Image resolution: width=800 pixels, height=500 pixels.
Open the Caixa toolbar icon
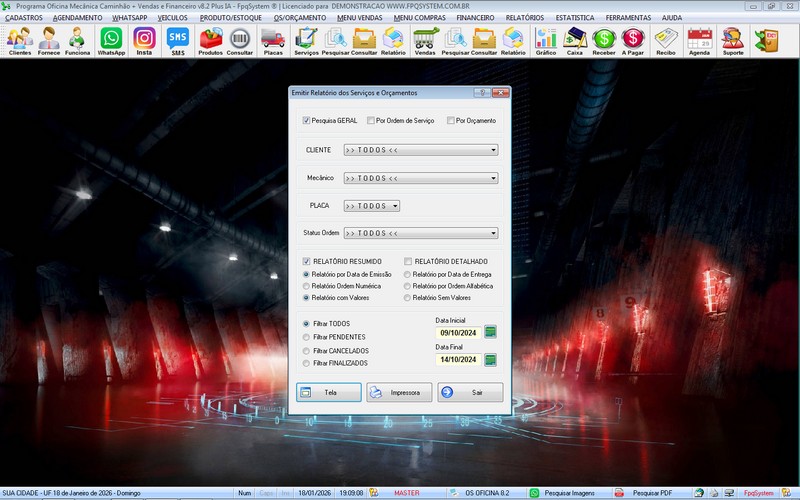[575, 40]
